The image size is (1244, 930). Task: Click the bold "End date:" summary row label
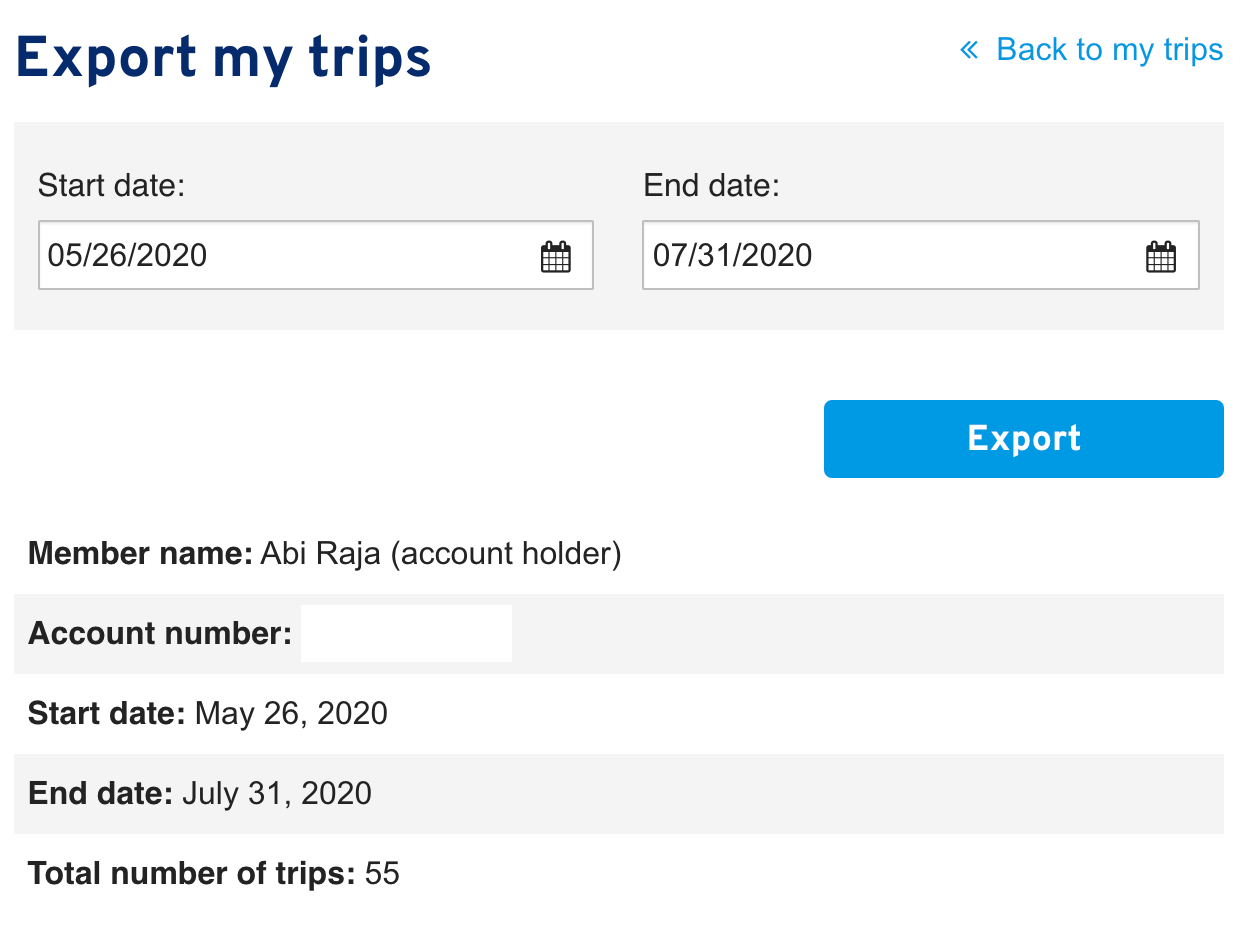[x=101, y=793]
